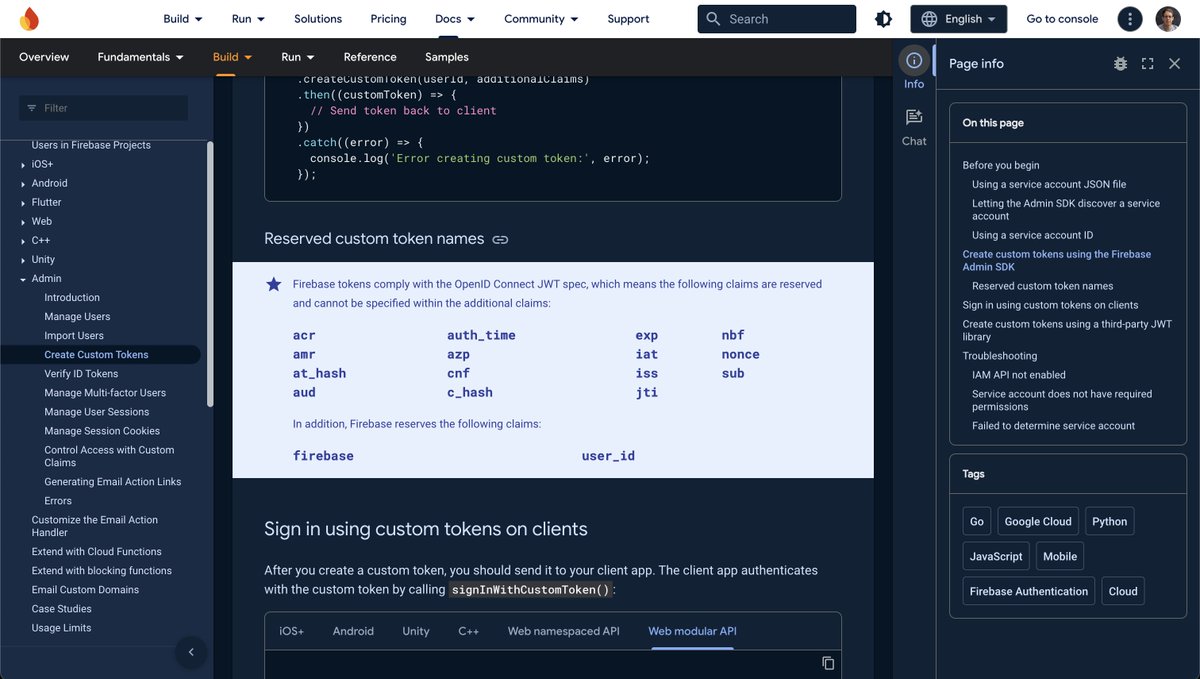This screenshot has height=679, width=1200.
Task: Copy the code sample with copy icon
Action: click(828, 663)
